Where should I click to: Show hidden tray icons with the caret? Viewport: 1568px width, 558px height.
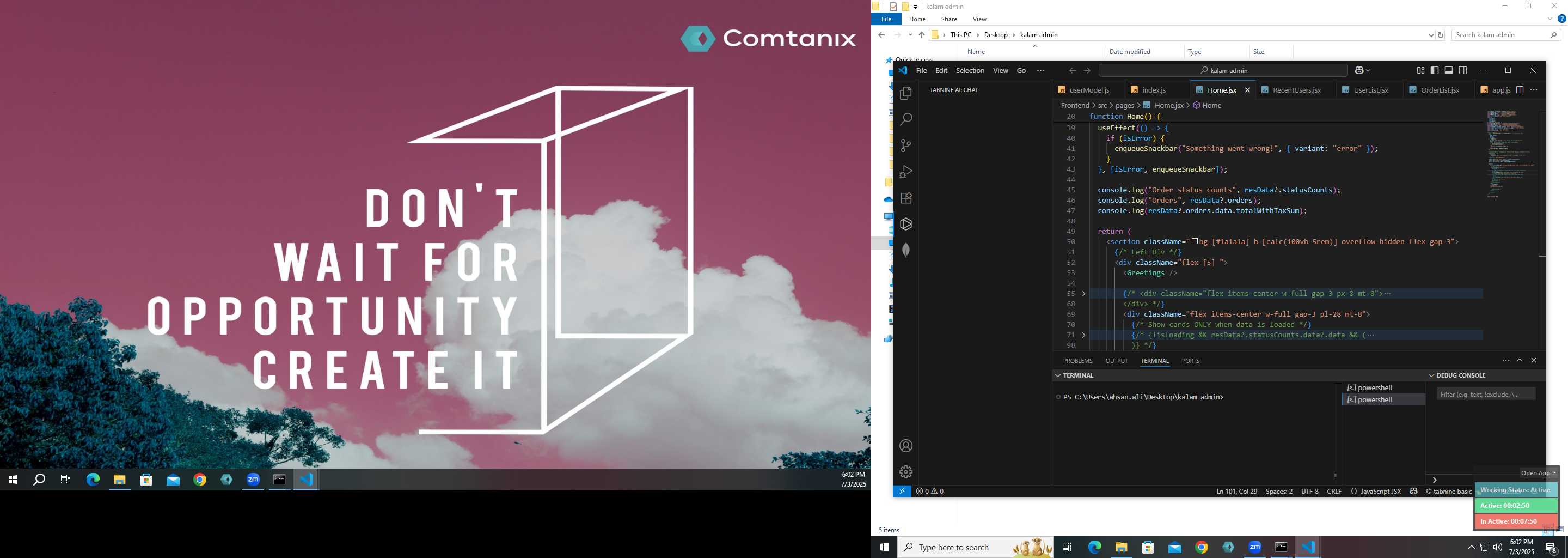[1471, 547]
